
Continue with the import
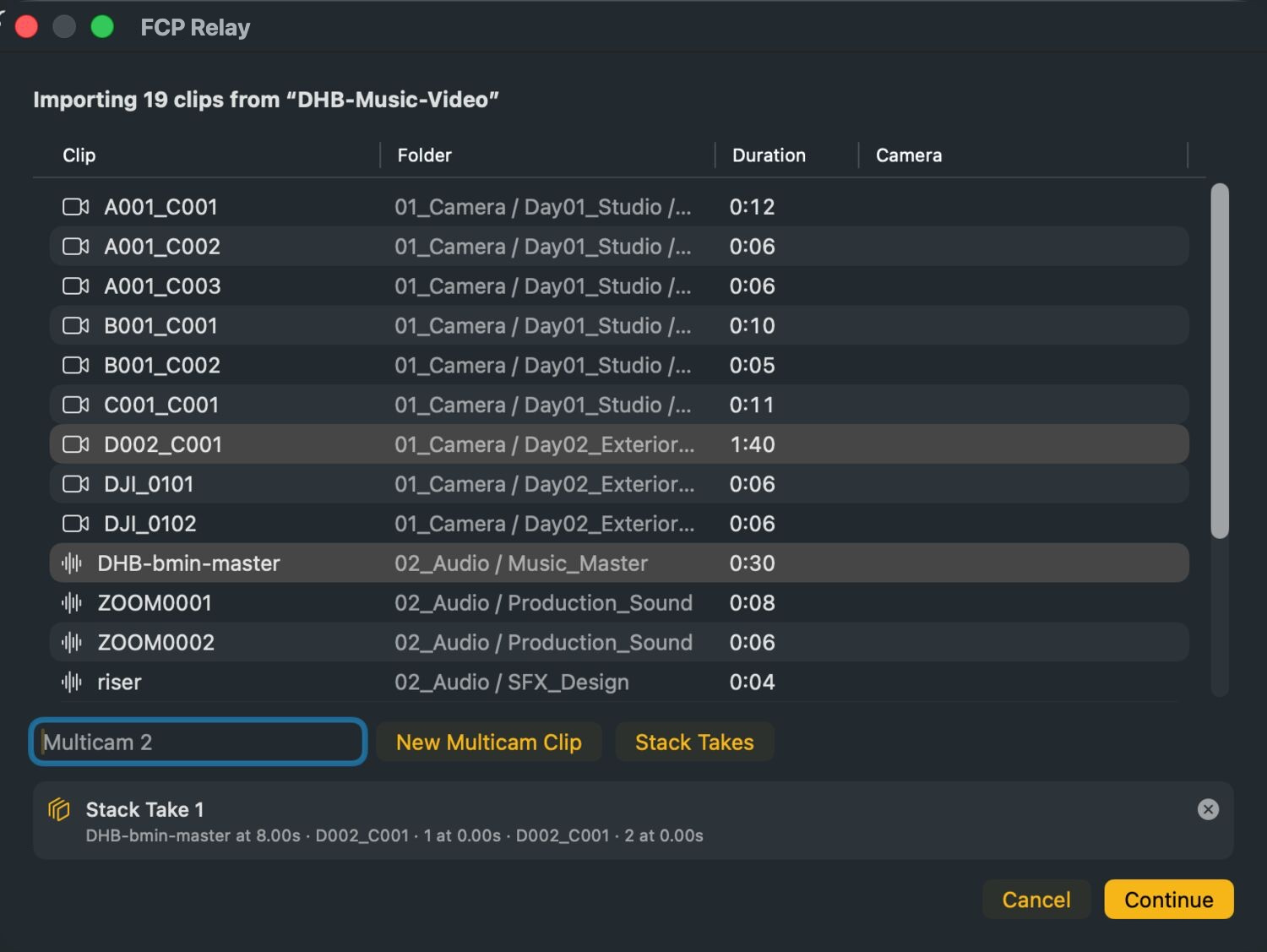point(1169,900)
